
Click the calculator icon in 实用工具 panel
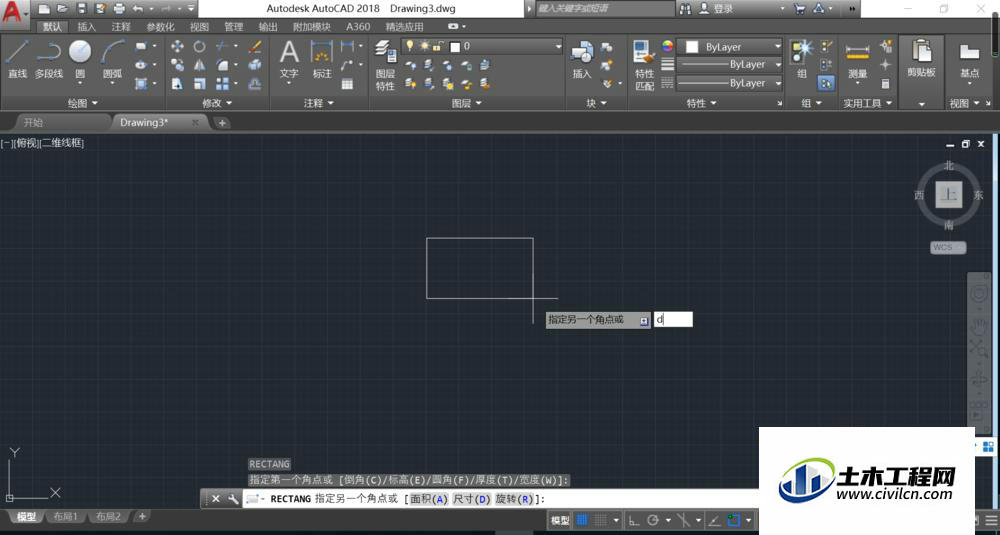[885, 84]
